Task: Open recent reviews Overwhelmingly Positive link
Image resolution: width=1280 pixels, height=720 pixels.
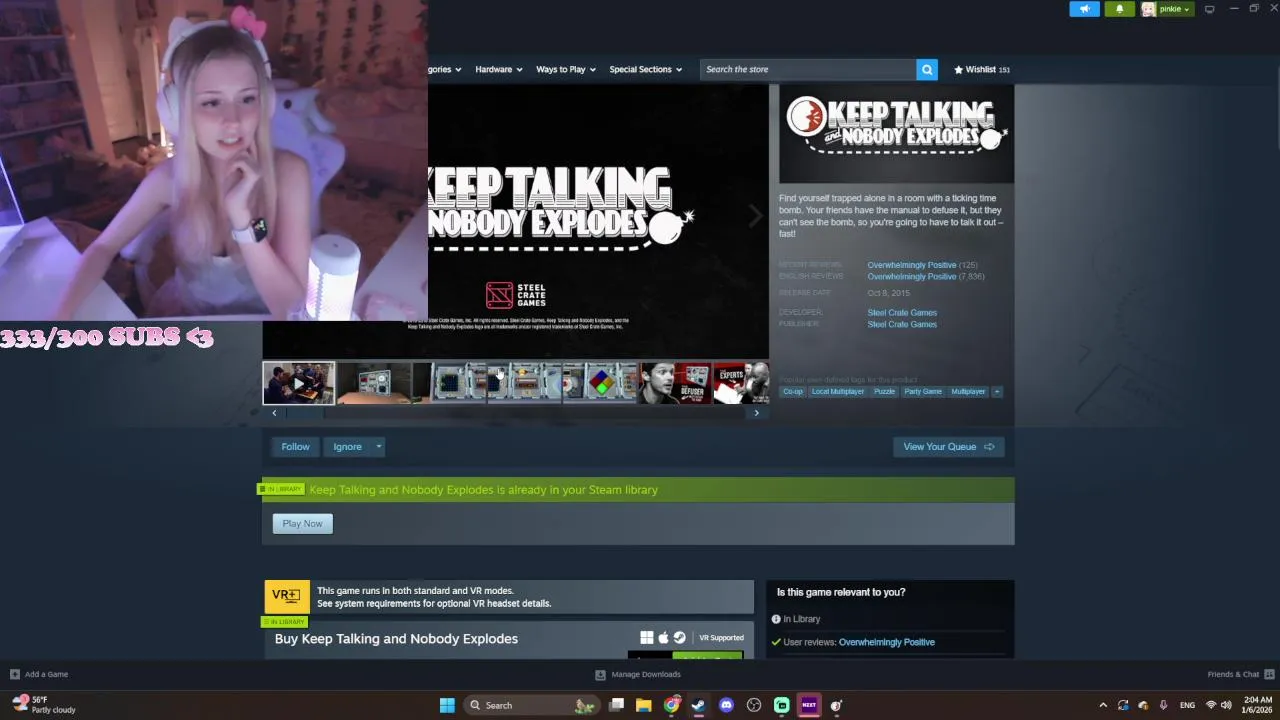Action: click(912, 265)
